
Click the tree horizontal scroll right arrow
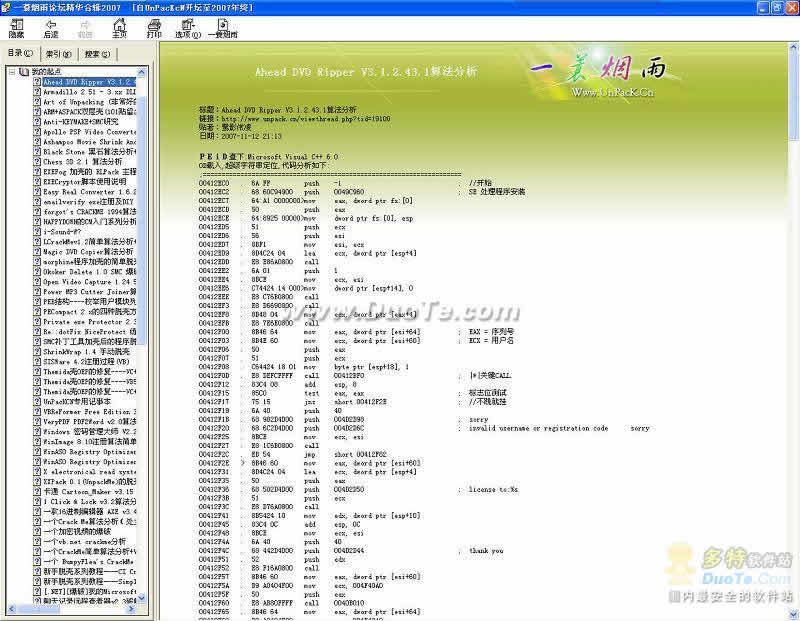click(131, 609)
